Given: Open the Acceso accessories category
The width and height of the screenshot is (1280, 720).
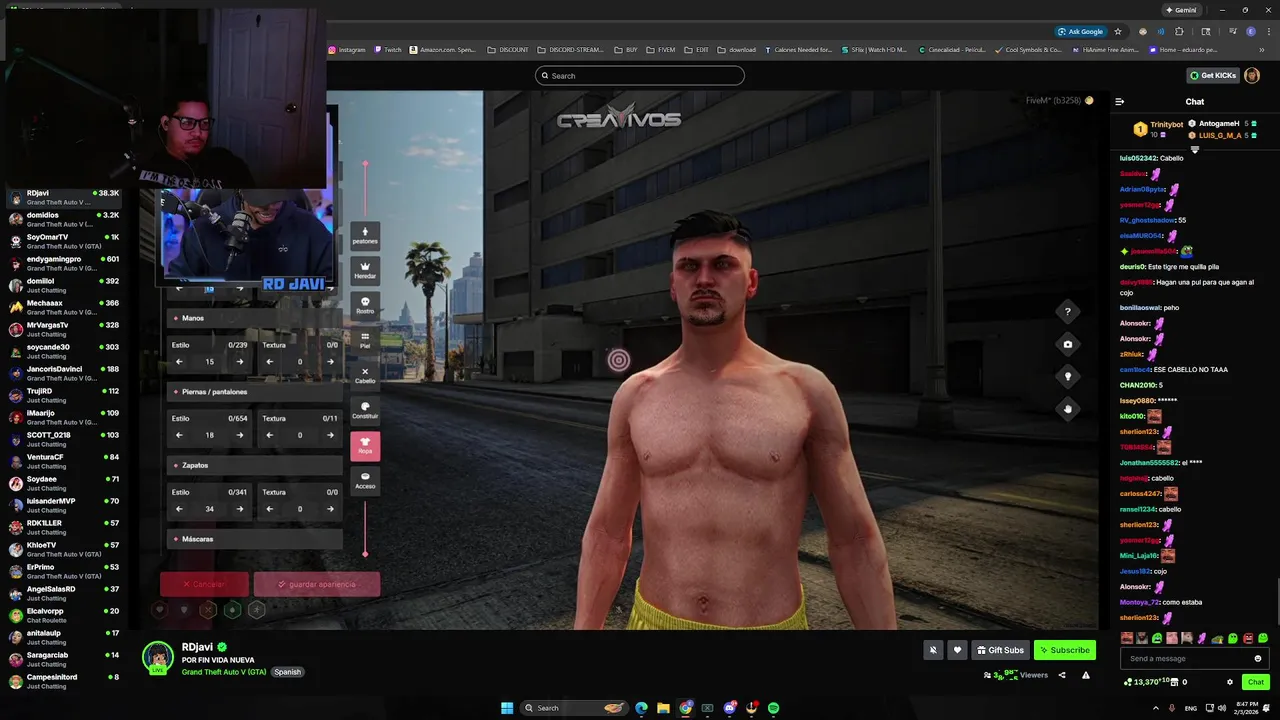Looking at the screenshot, I should 365,481.
